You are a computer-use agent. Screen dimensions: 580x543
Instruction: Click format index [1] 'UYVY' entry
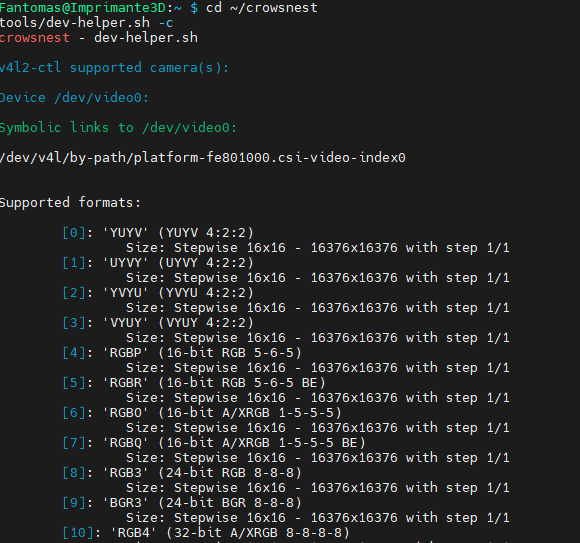tap(158, 263)
